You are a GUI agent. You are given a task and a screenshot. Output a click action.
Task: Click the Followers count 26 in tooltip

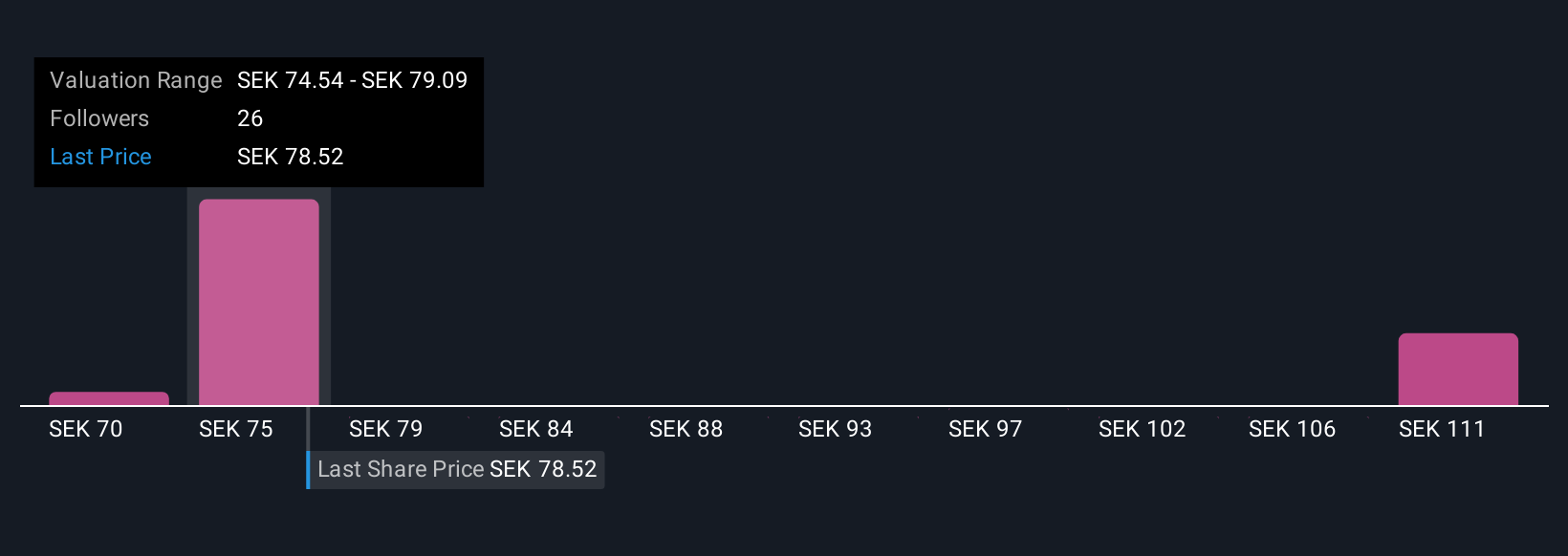point(250,118)
